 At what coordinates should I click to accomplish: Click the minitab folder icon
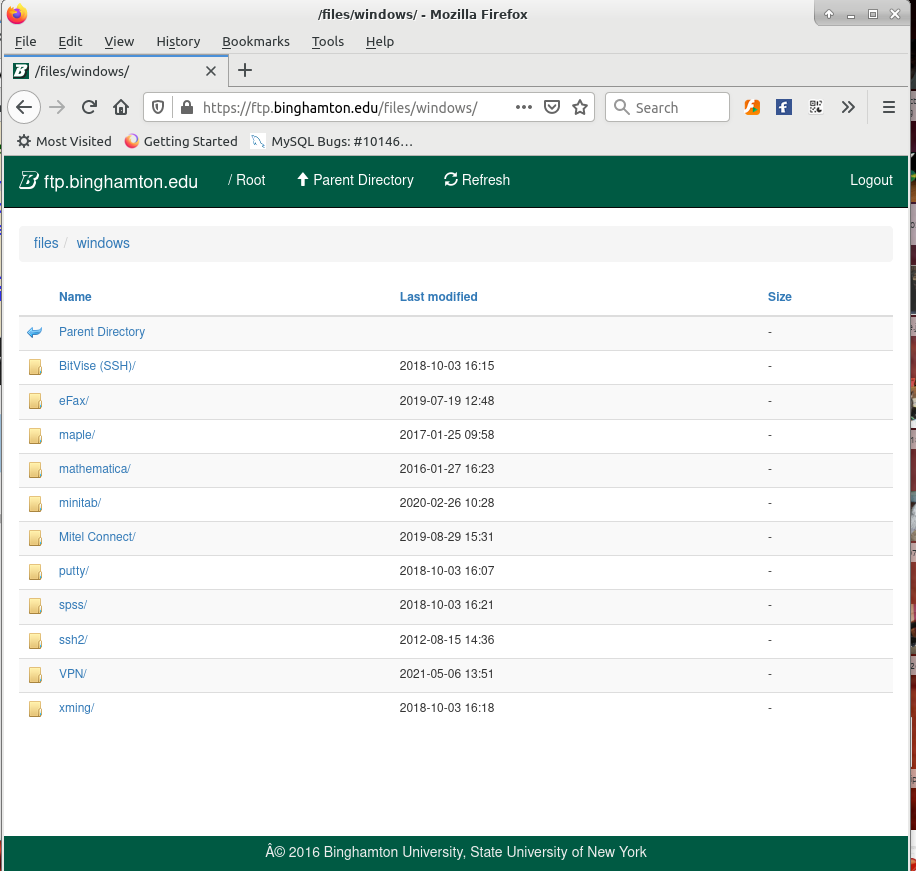tap(35, 504)
